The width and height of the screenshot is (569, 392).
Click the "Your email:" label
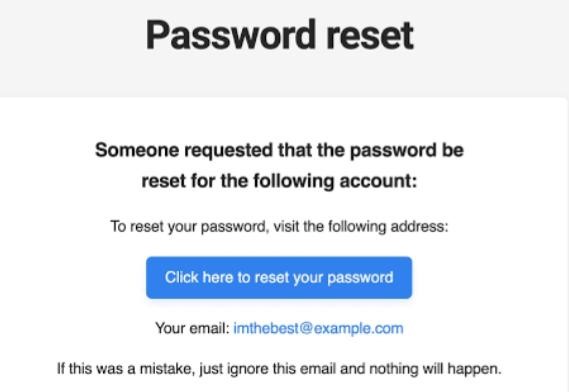pyautogui.click(x=192, y=328)
